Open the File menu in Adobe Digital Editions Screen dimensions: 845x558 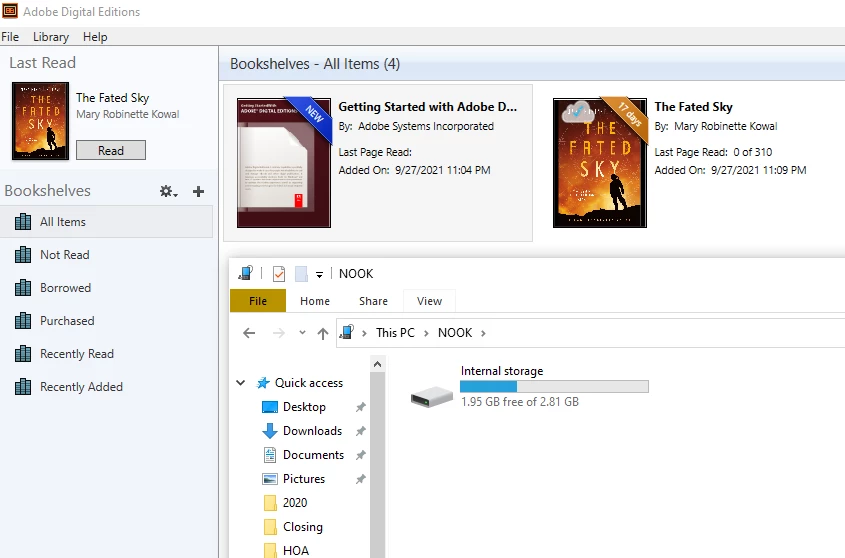(10, 37)
